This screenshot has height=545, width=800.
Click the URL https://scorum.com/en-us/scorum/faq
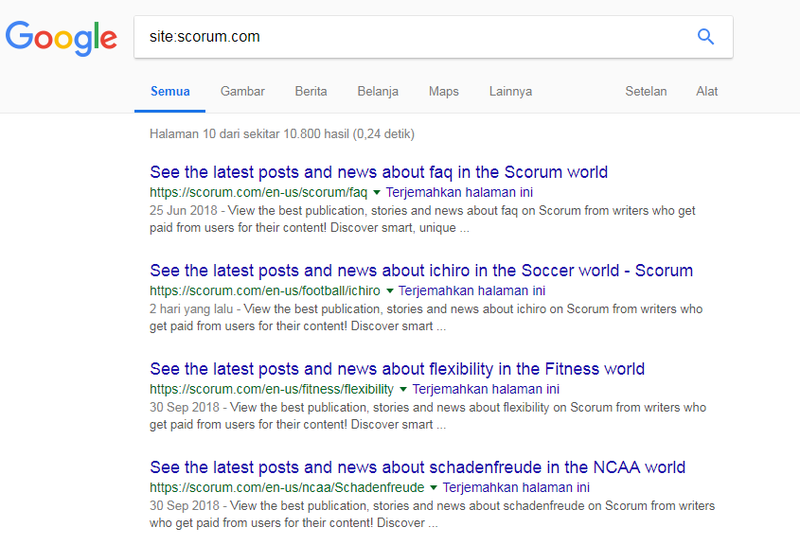pos(258,192)
